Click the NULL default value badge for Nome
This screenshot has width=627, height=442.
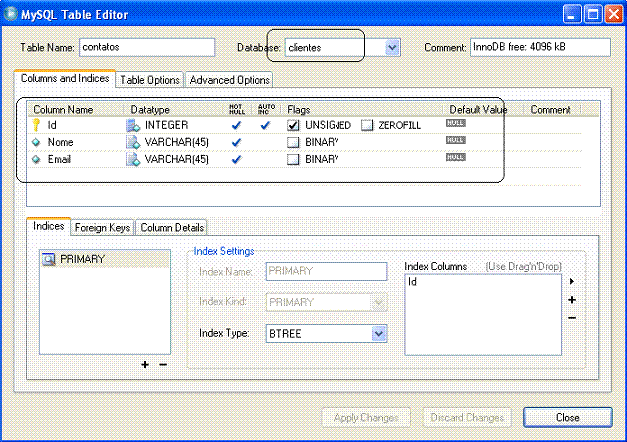[456, 140]
